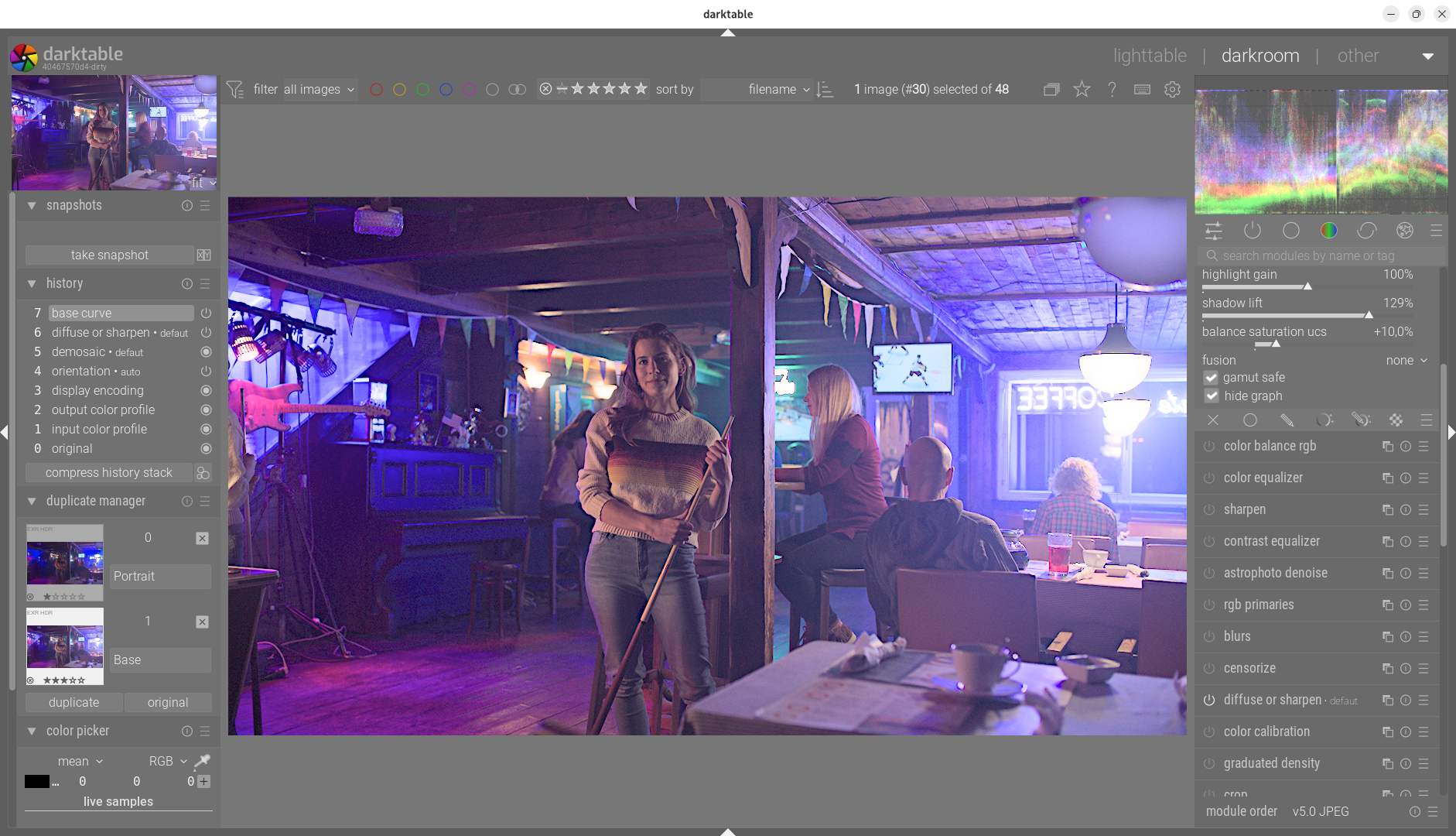Select the color module group icon

[1328, 231]
